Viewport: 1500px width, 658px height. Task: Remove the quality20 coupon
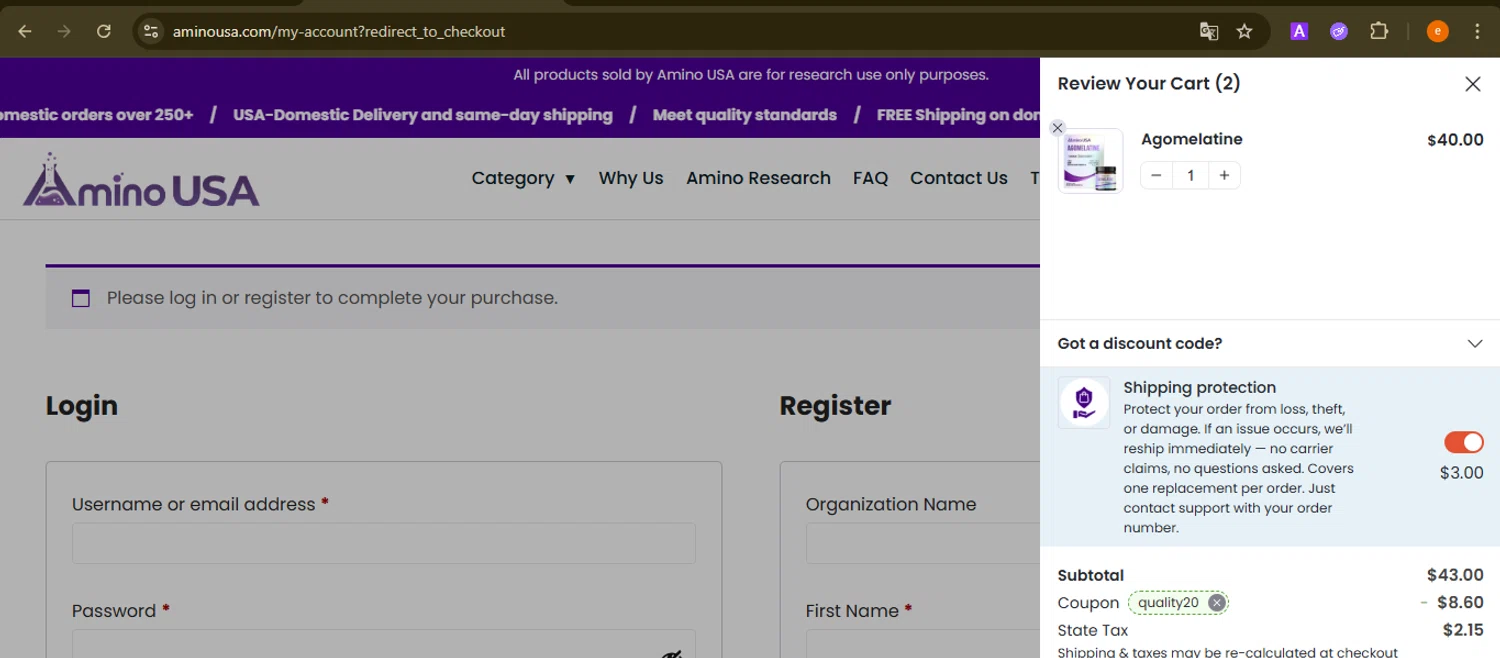pos(1216,603)
